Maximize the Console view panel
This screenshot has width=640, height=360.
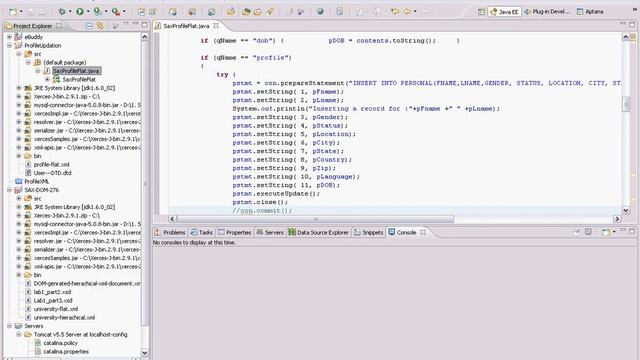(x=632, y=231)
